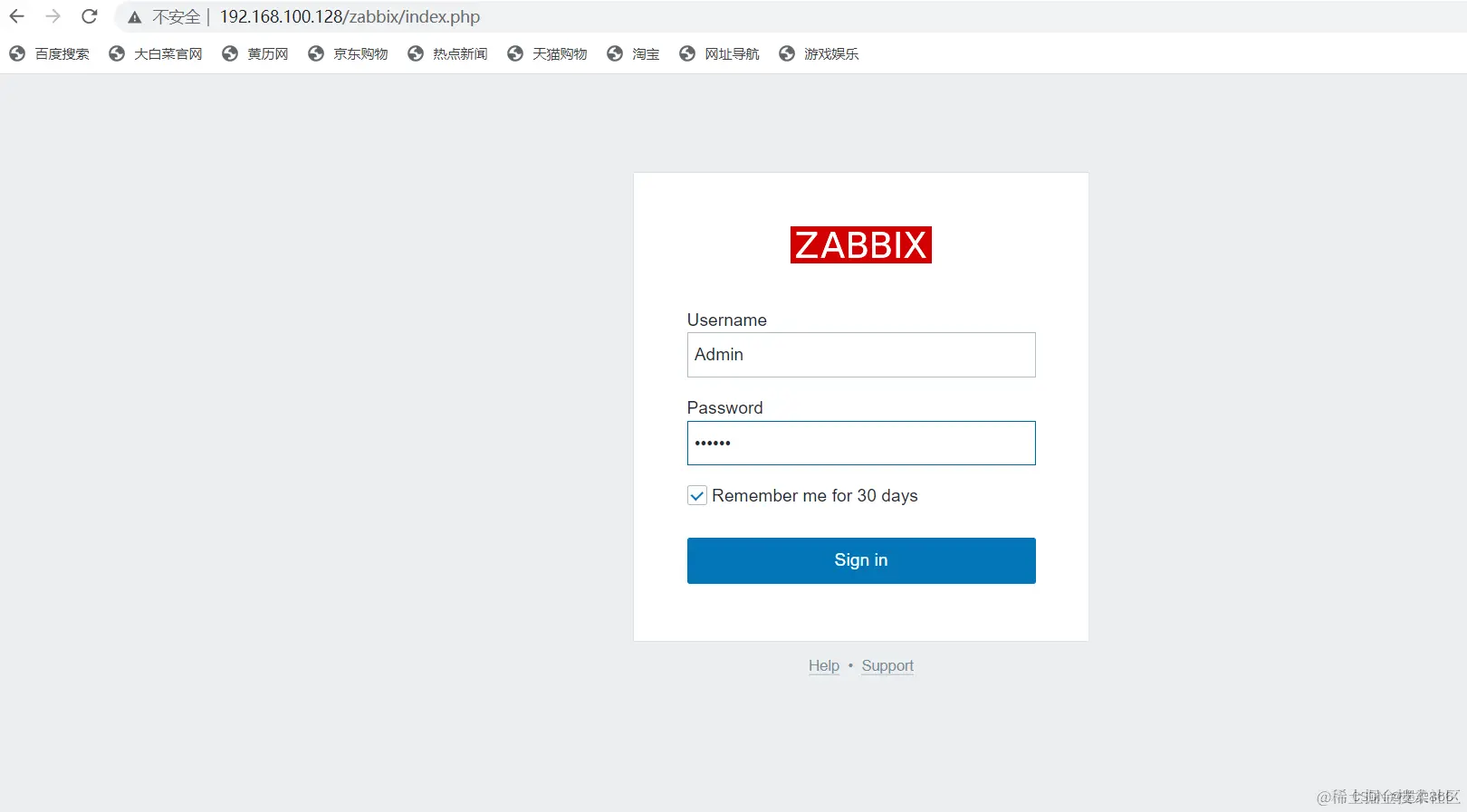Open the 百度搜索 bookmark
The height and width of the screenshot is (812, 1467).
tap(50, 54)
